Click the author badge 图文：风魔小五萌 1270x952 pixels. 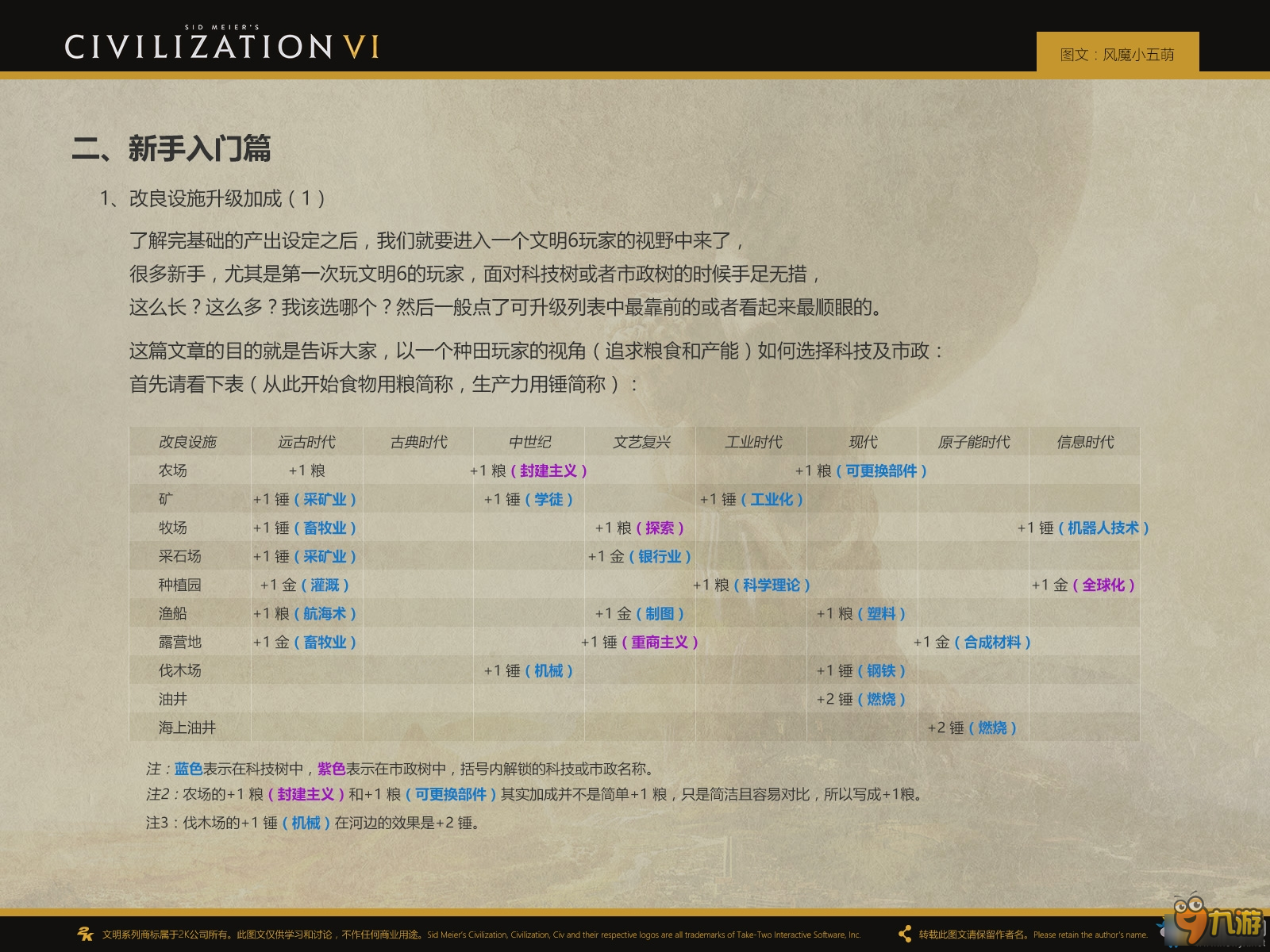pyautogui.click(x=1118, y=54)
